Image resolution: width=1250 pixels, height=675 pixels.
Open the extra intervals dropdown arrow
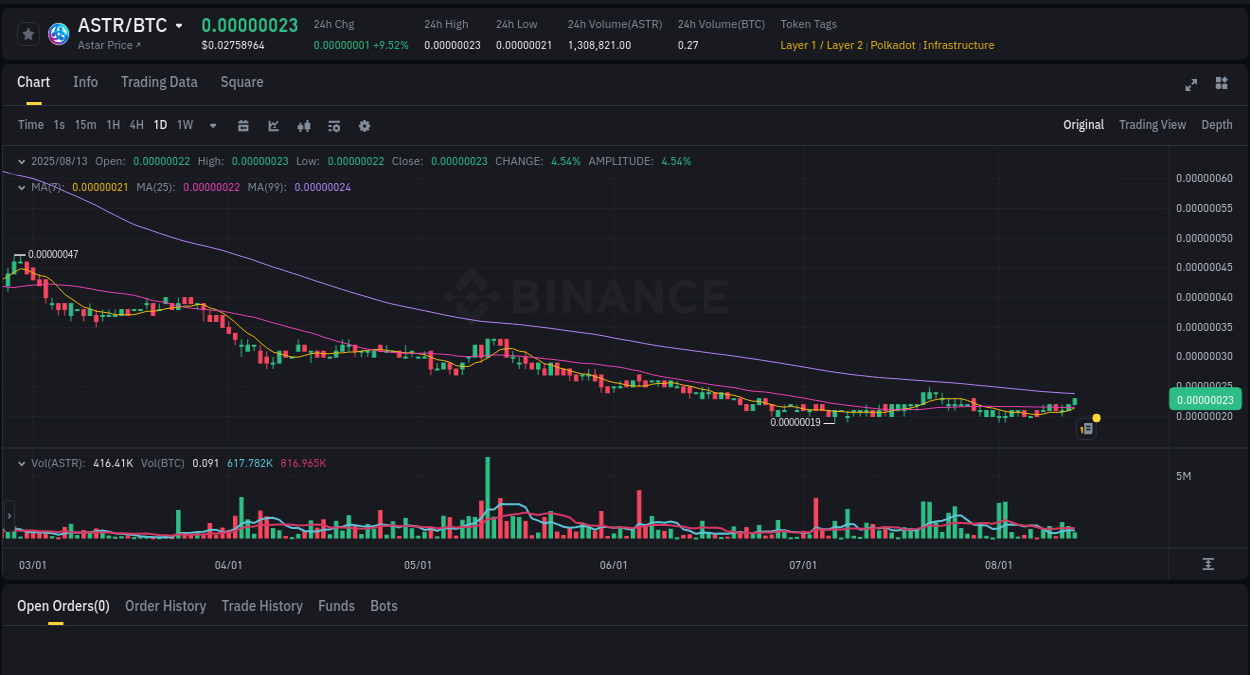point(212,125)
